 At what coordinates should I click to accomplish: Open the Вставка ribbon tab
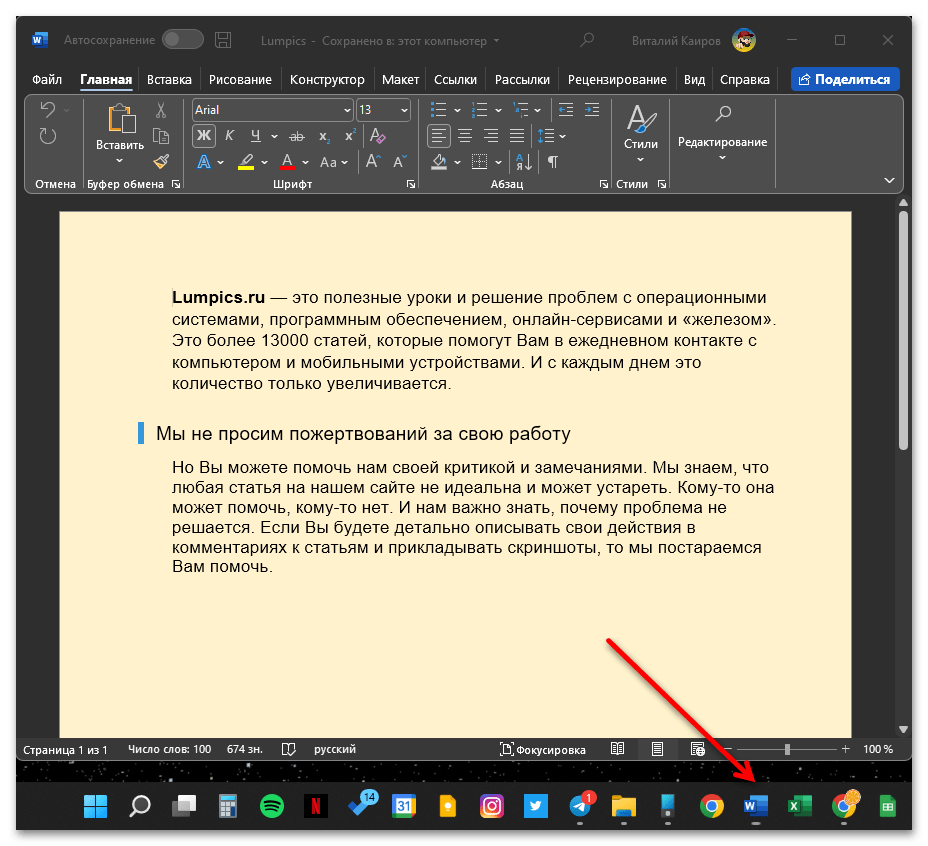[x=169, y=79]
